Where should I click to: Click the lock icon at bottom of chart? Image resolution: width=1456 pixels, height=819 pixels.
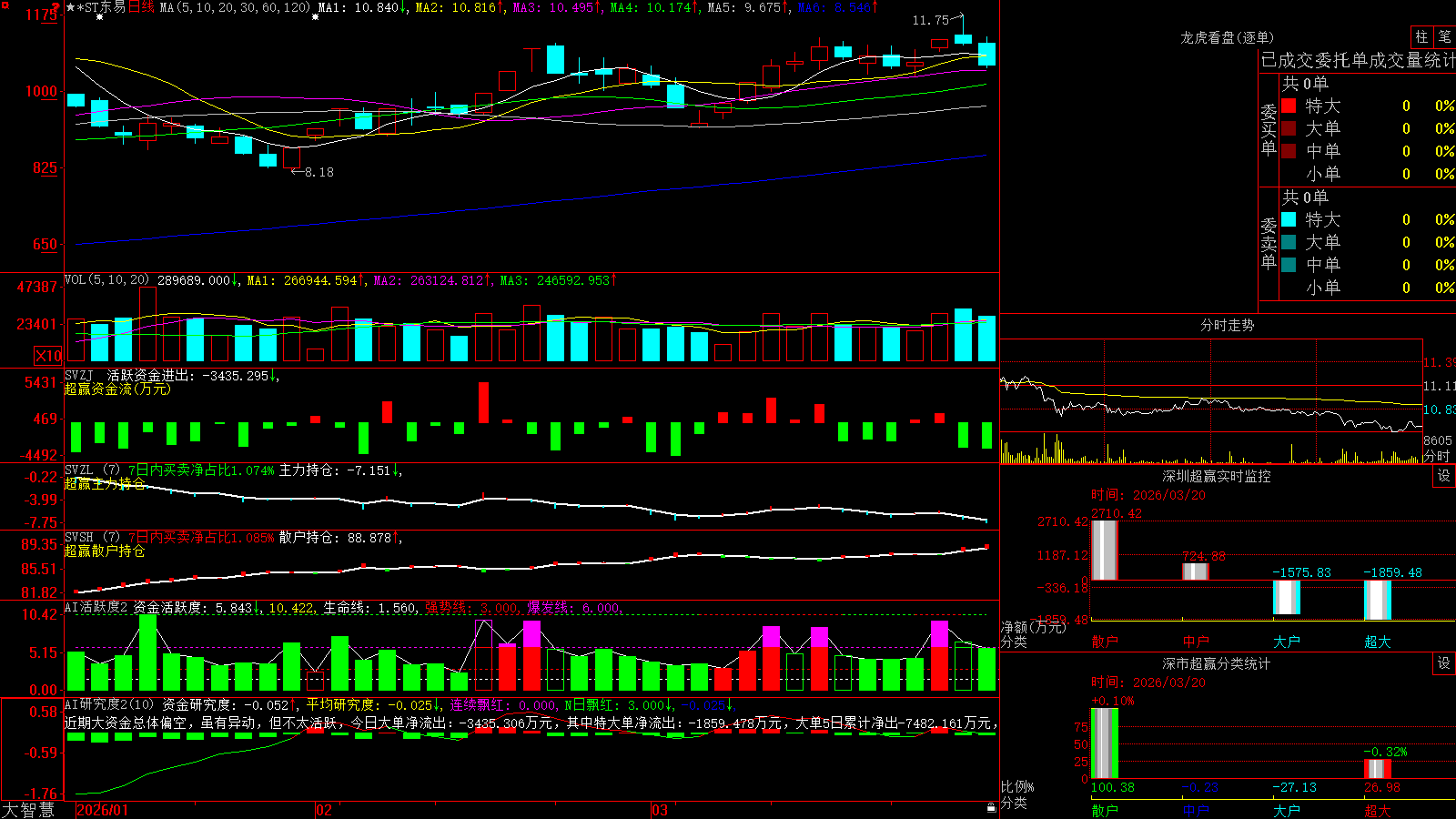(991, 808)
